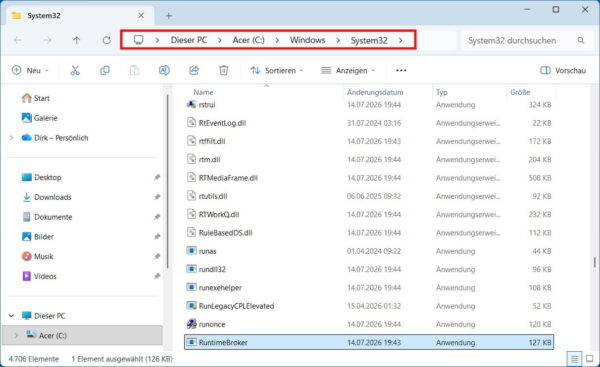The image size is (600, 367).
Task: Expand chevron after System32 in address bar
Action: coord(400,40)
